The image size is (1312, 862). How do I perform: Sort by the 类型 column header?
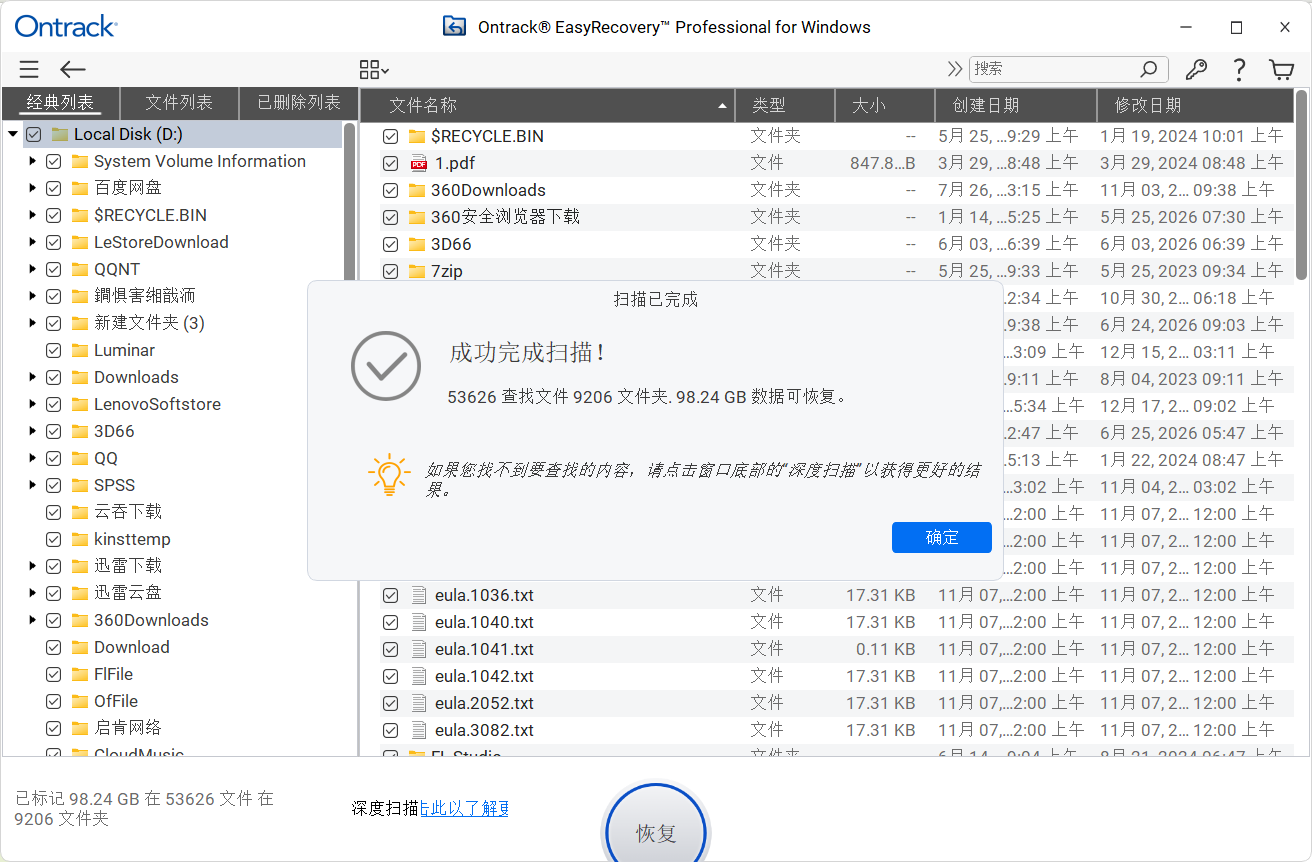tap(785, 105)
